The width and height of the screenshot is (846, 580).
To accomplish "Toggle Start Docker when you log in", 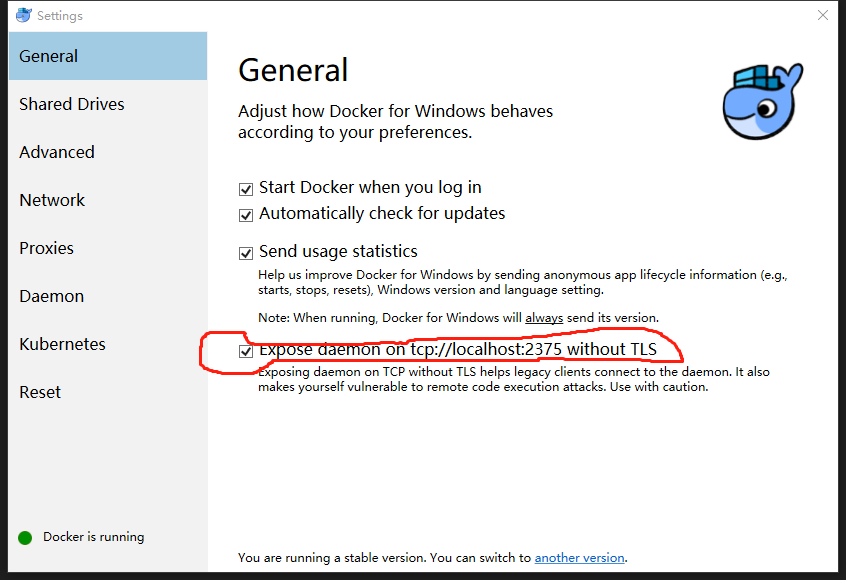I will [x=246, y=188].
